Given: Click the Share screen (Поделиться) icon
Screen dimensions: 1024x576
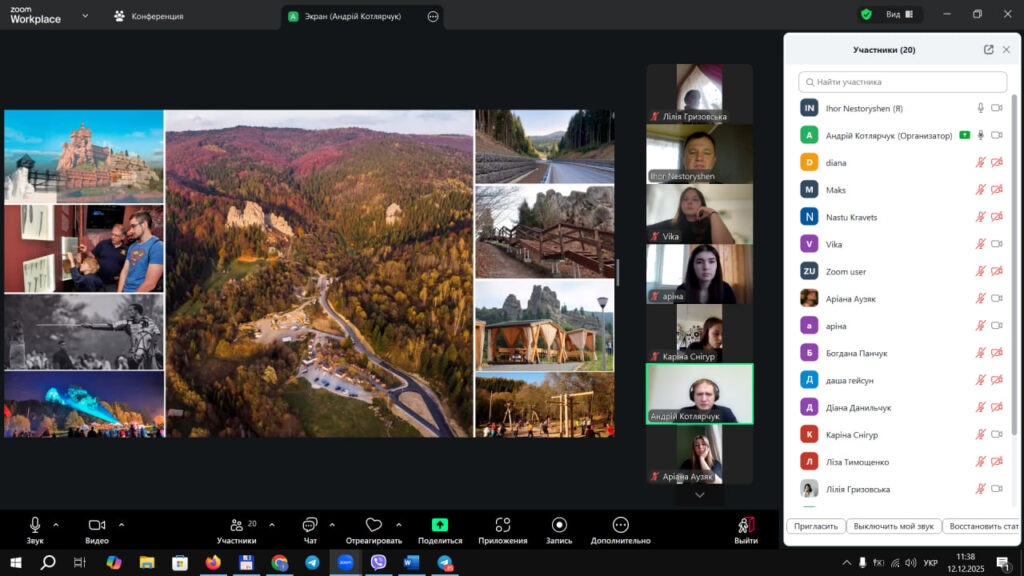Looking at the screenshot, I should tap(439, 525).
